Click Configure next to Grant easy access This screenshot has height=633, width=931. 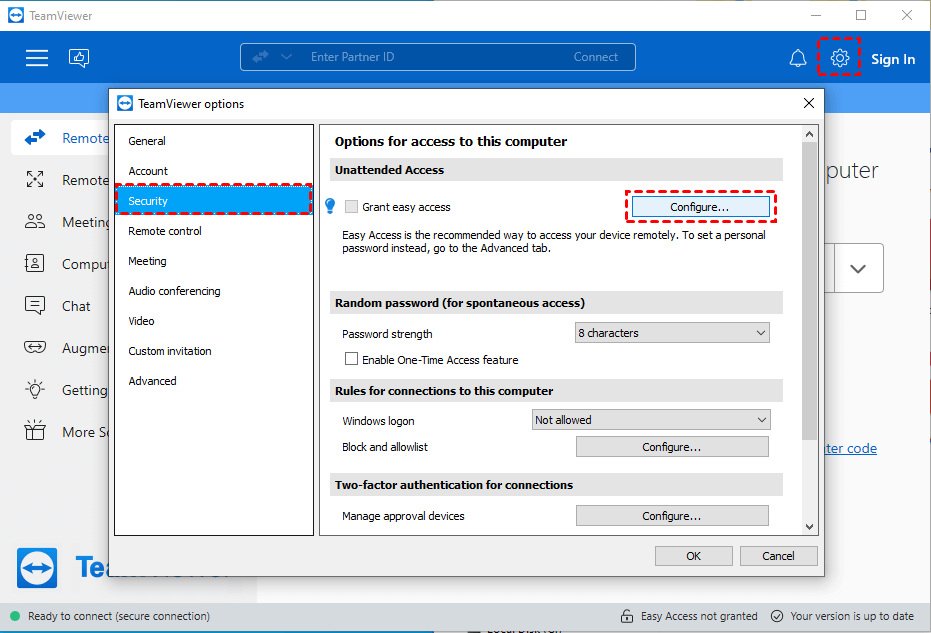(700, 206)
